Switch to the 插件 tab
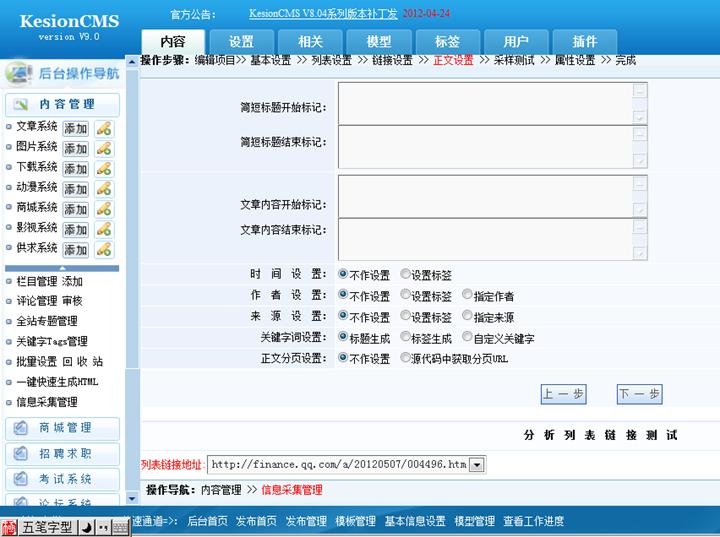The image size is (720, 537). 585,42
